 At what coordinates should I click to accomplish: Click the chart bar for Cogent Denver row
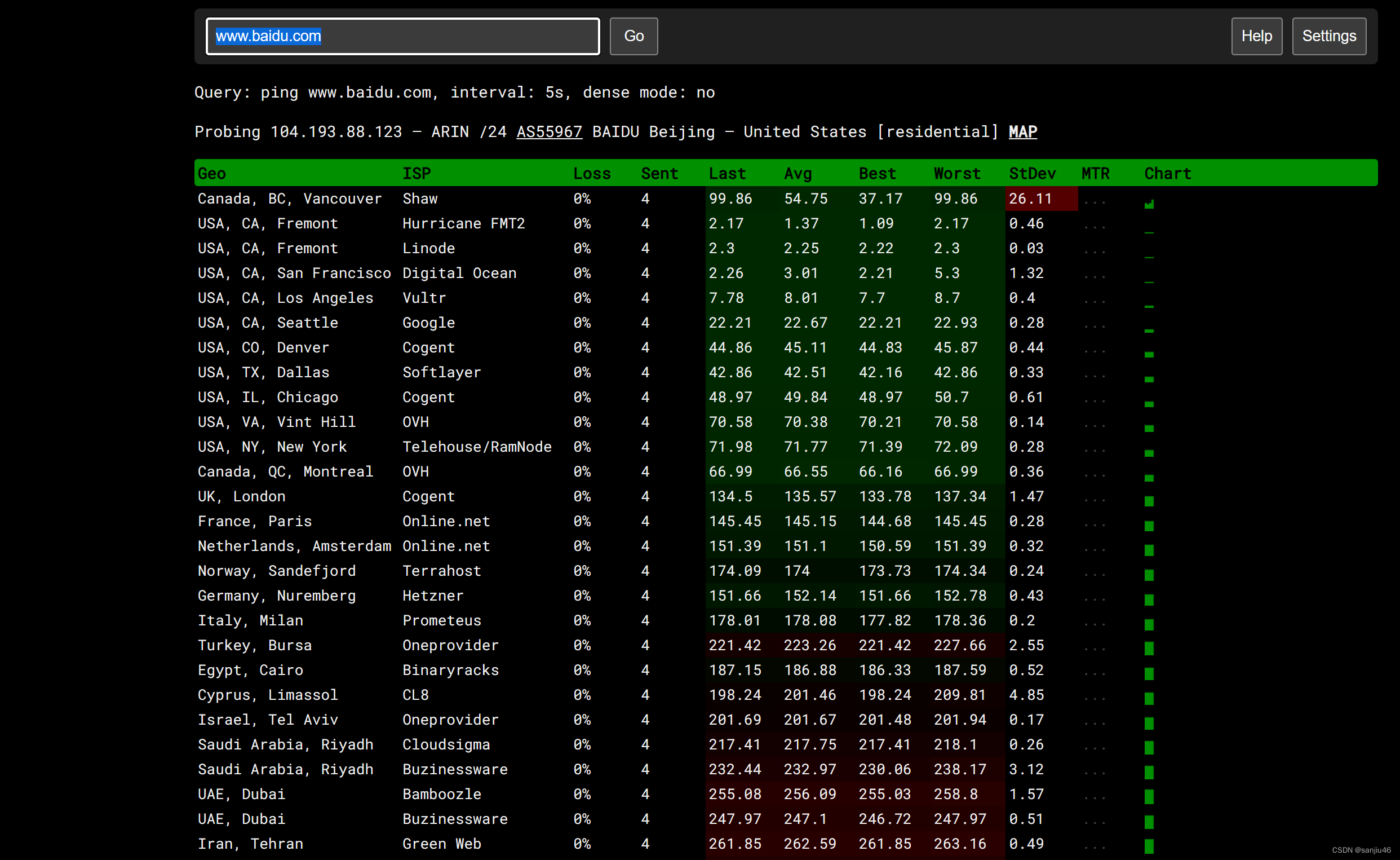1149,355
